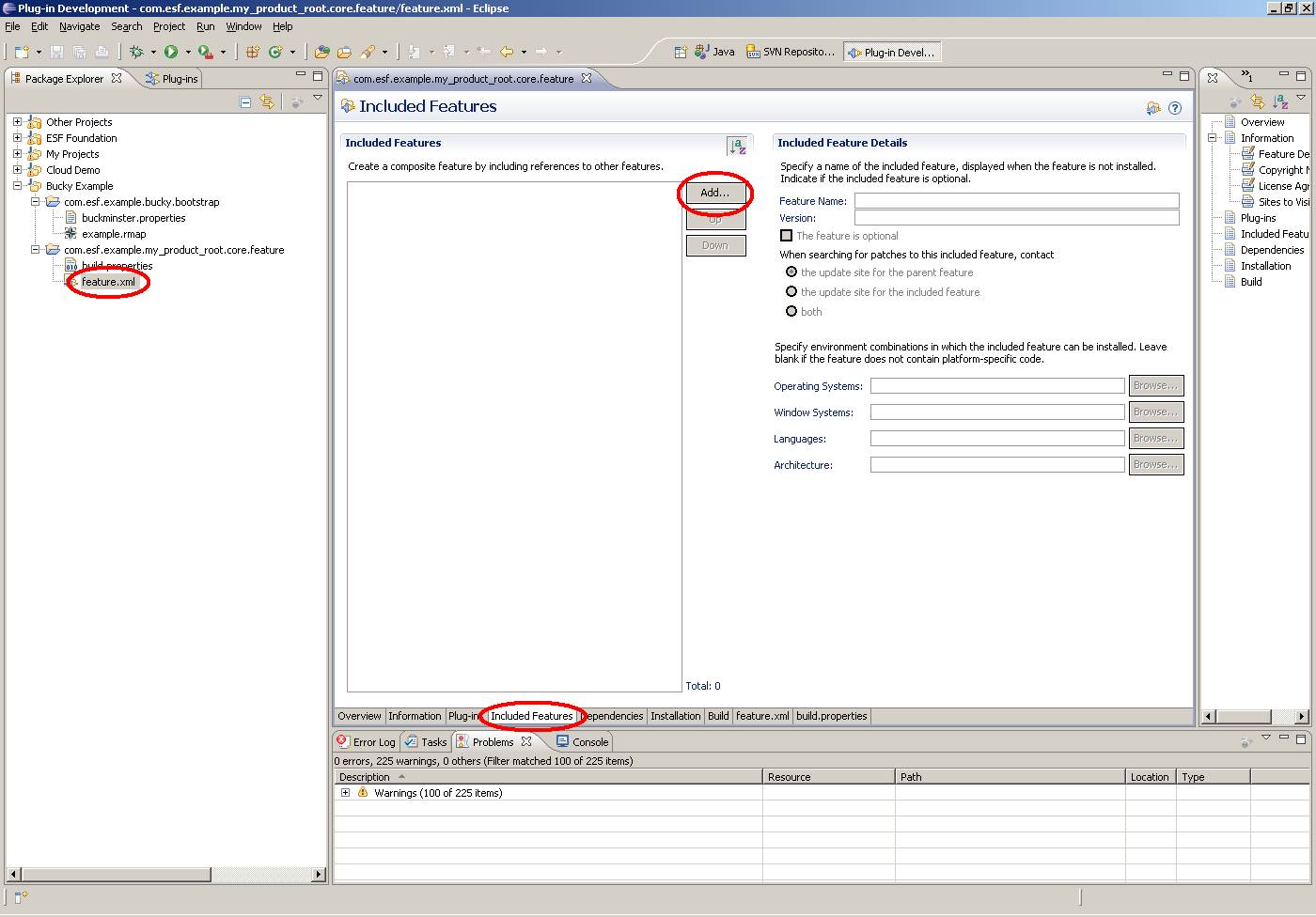
Task: Switch to the Plug-ins view tab
Action: pos(172,79)
